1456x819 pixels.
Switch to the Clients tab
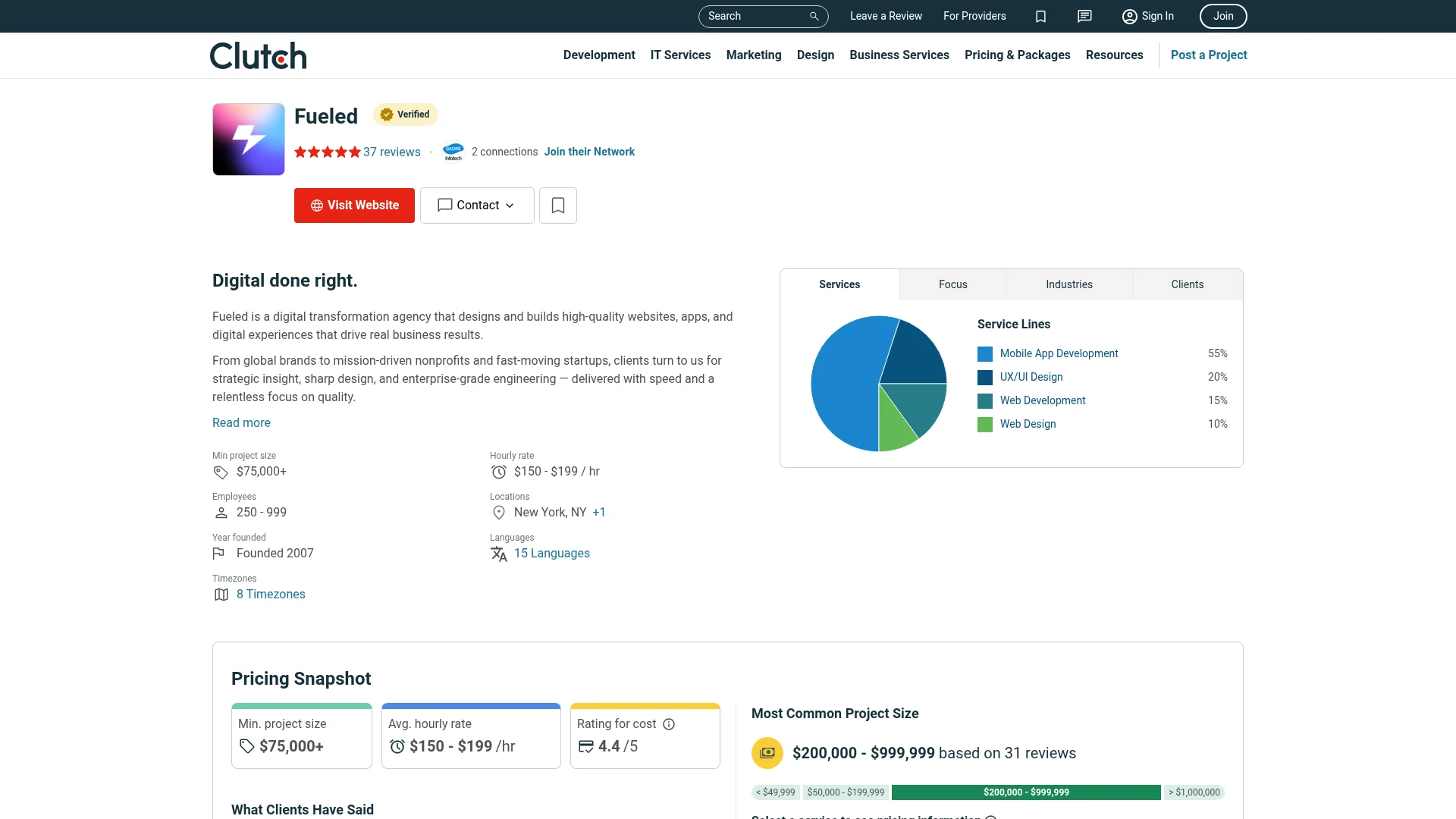pos(1188,284)
